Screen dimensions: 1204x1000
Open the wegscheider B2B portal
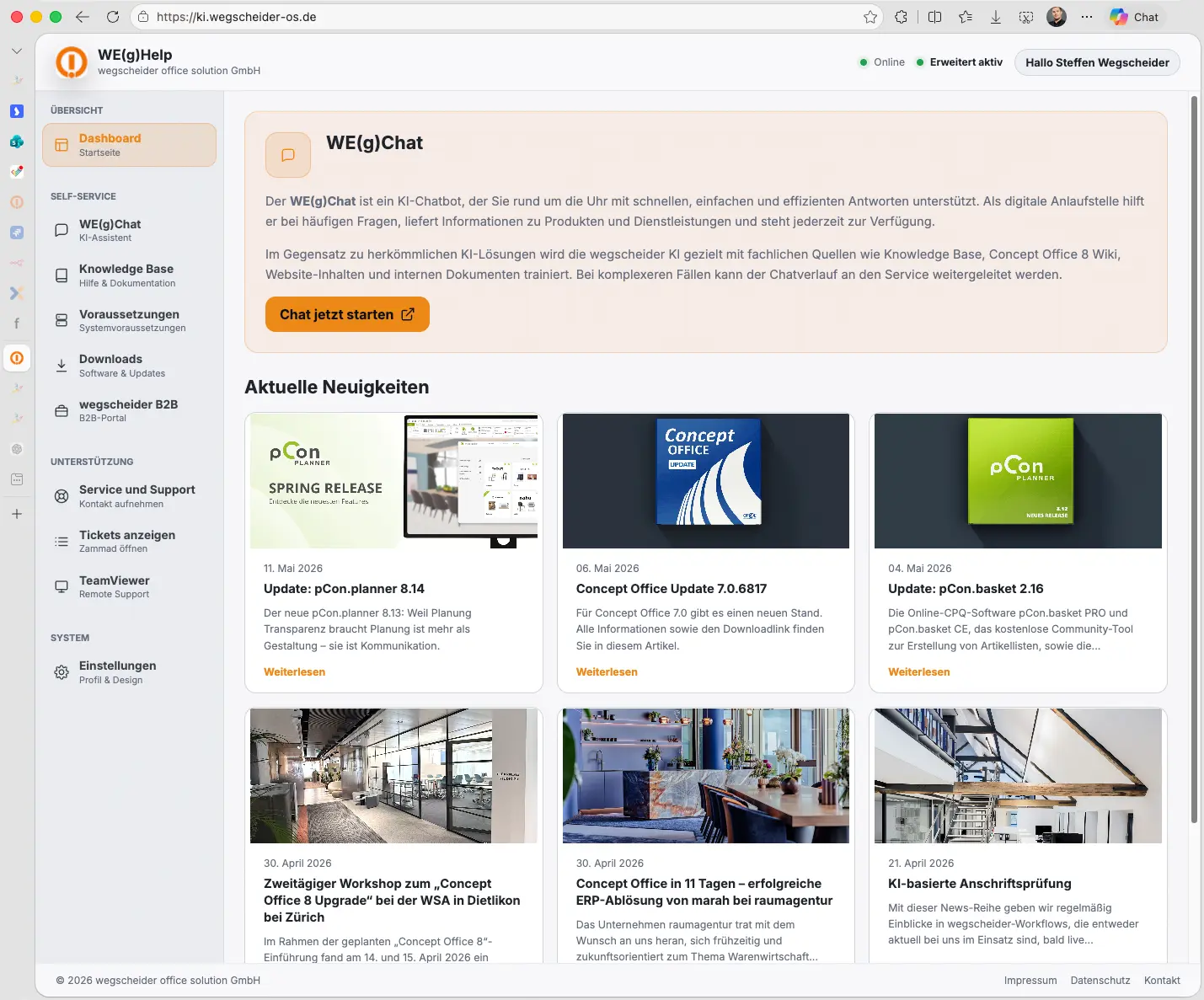(x=129, y=411)
